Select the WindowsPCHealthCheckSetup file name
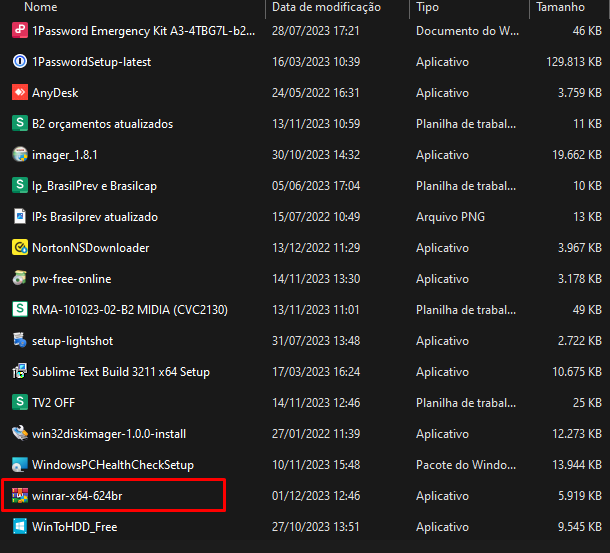Viewport: 610px width, 553px height. tap(113, 465)
